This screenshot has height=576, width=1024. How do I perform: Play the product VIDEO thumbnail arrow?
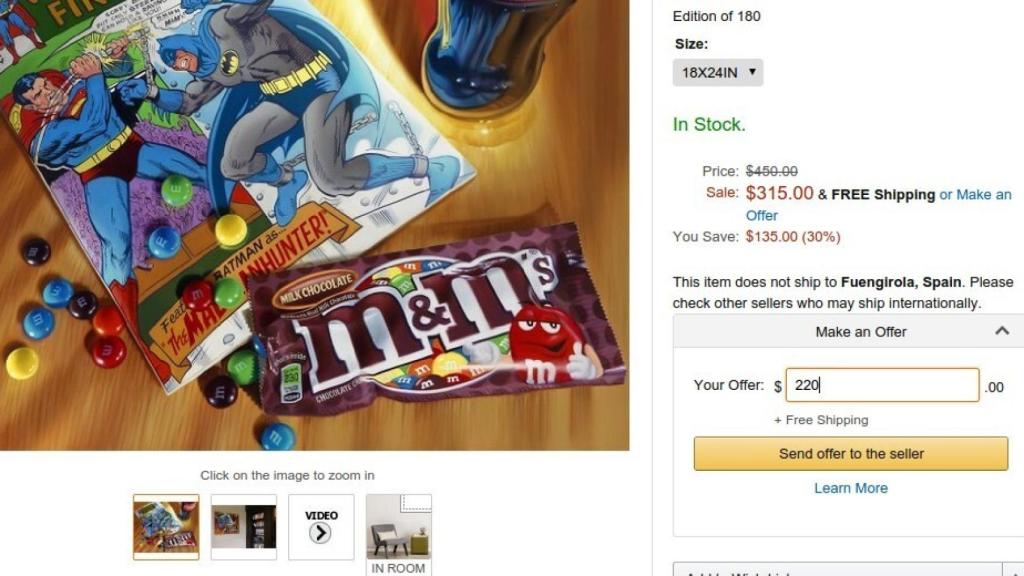click(321, 533)
